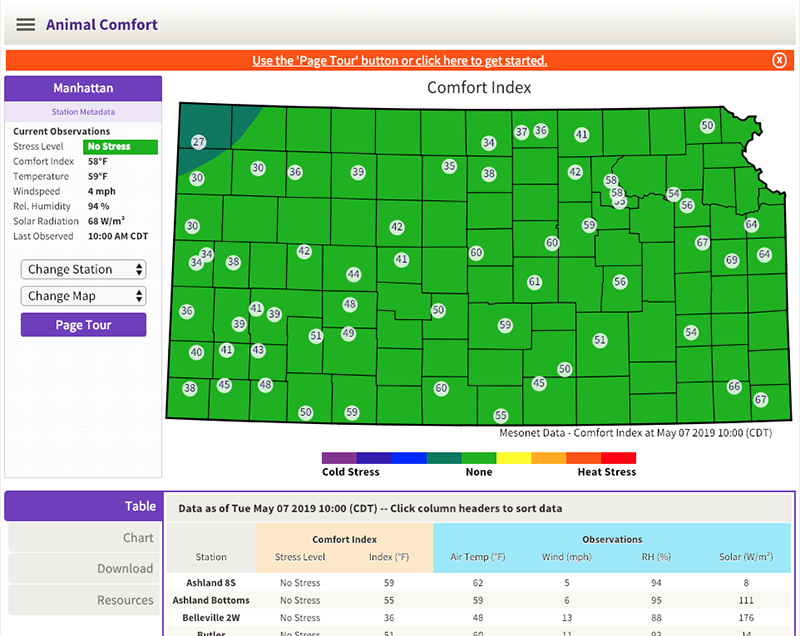Select the highlighted Manhattan station marker
Image resolution: width=800 pixels, height=636 pixels.
click(609, 180)
